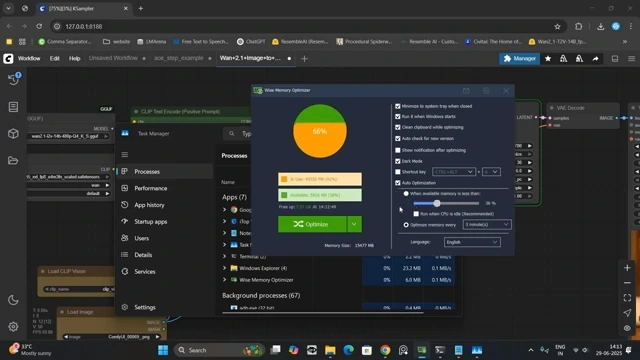Open the ComfyUI Manager button
Image resolution: width=640 pixels, height=360 pixels.
(520, 59)
